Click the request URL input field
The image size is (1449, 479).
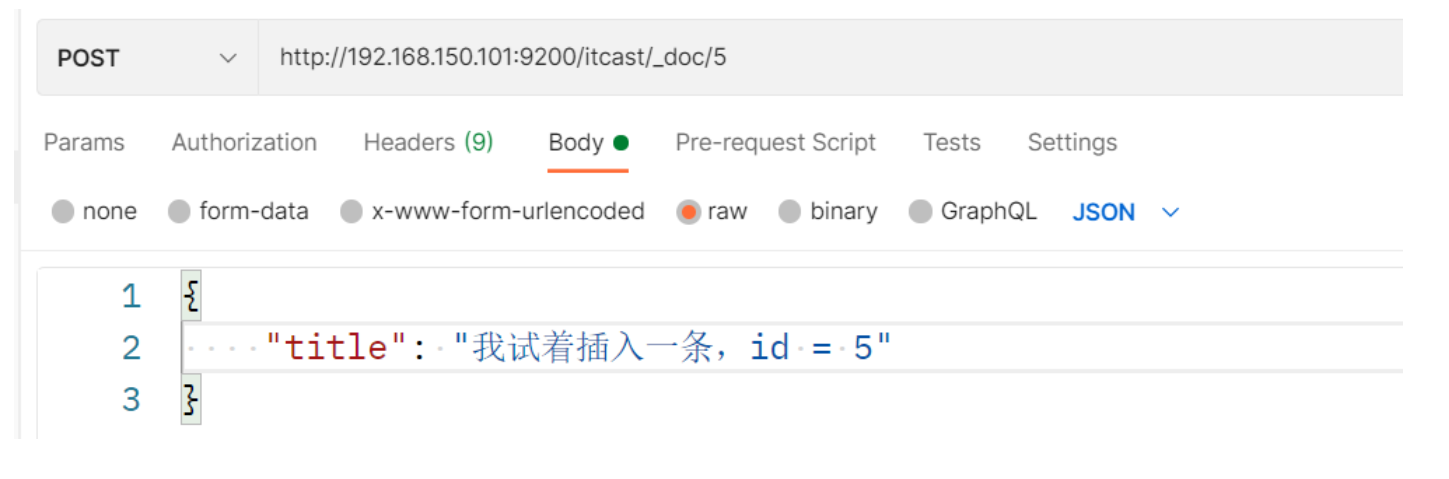tap(800, 58)
